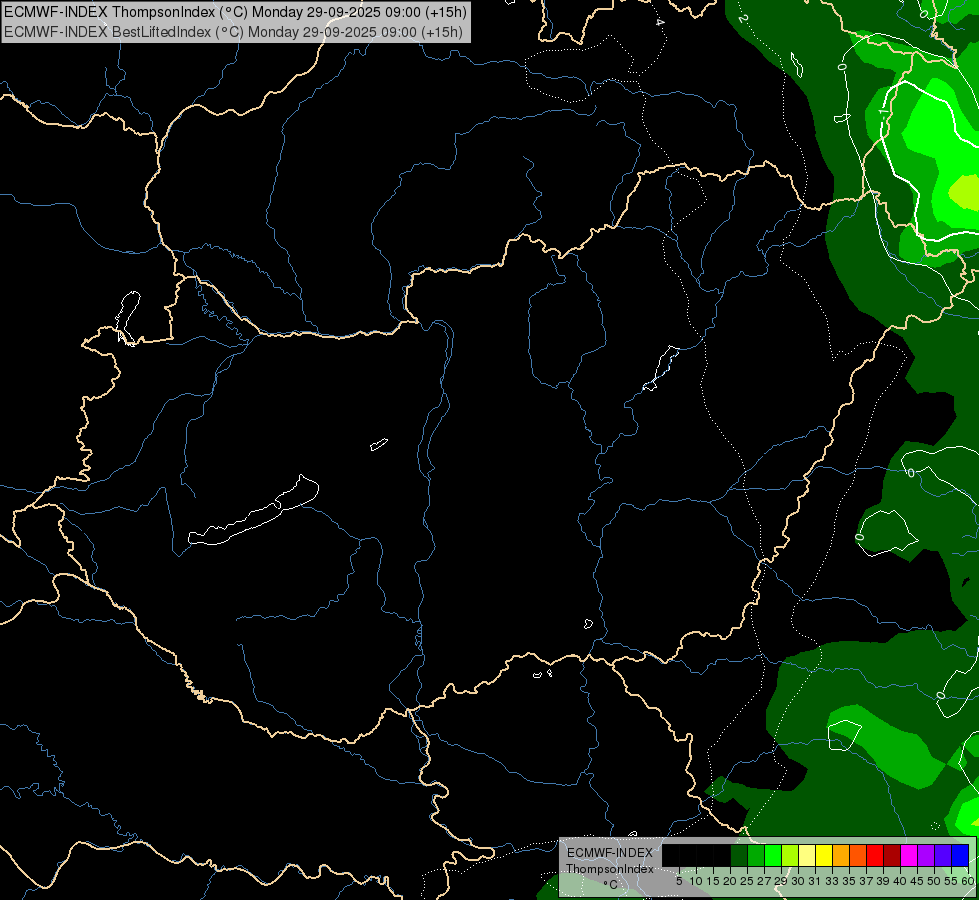Image resolution: width=979 pixels, height=900 pixels.
Task: Select the orange-red 35–37 legend swatch
Action: 858,855
